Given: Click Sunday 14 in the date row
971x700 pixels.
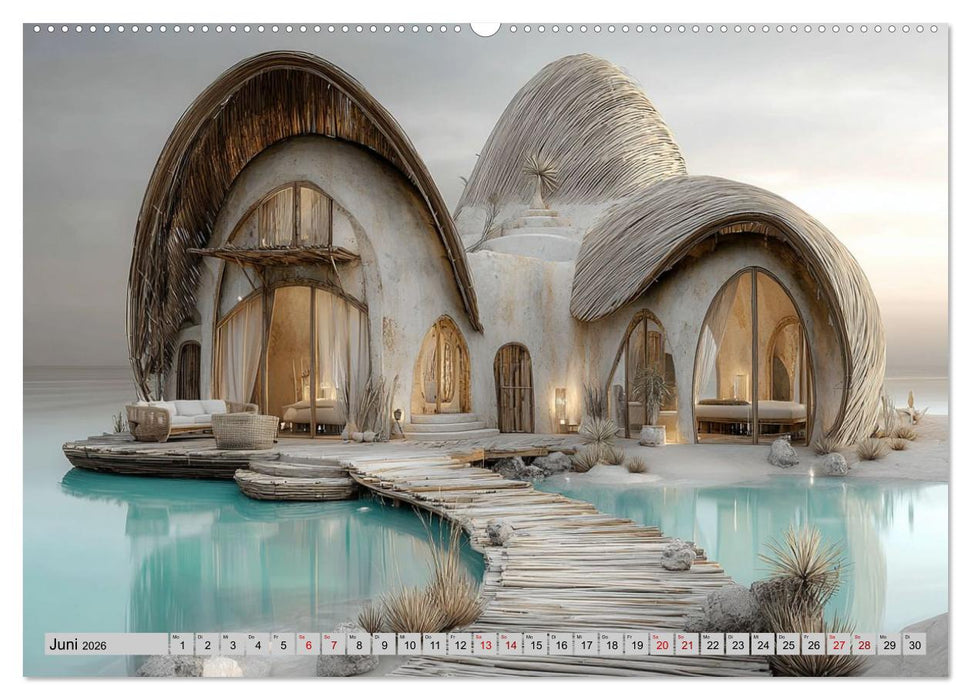Looking at the screenshot, I should [x=511, y=645].
